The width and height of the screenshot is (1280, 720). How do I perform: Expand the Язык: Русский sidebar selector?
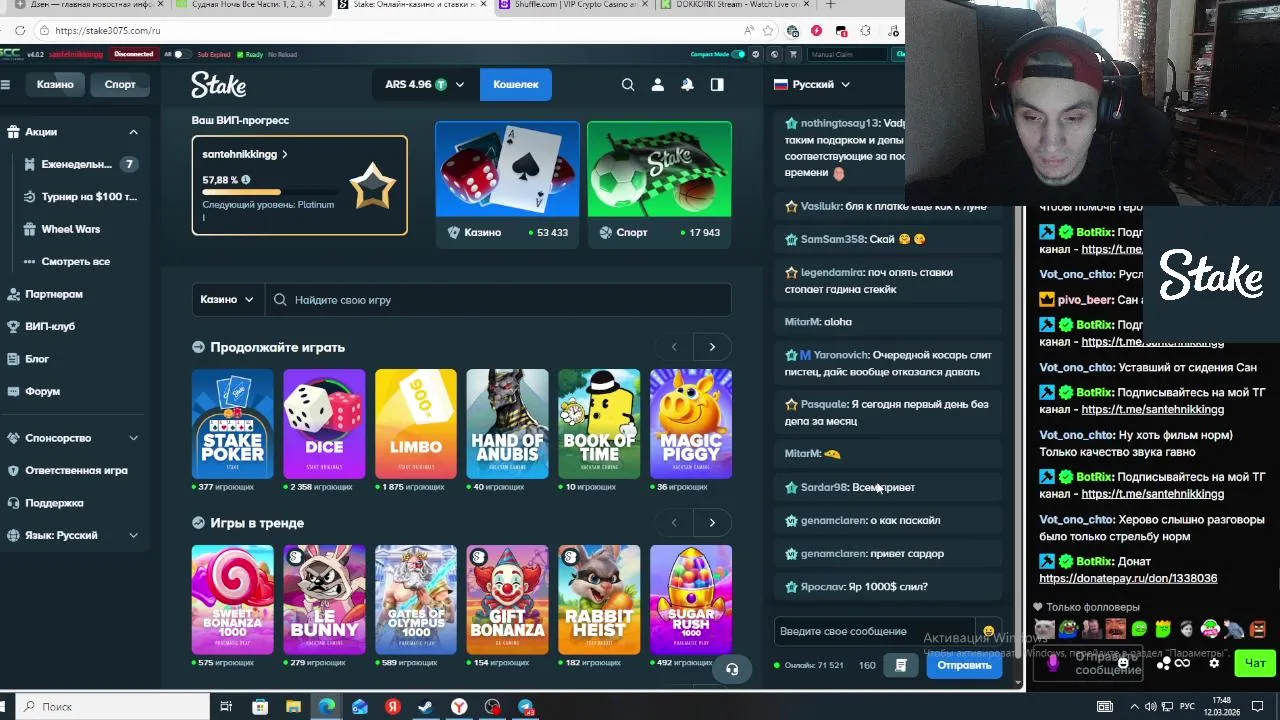[133, 535]
